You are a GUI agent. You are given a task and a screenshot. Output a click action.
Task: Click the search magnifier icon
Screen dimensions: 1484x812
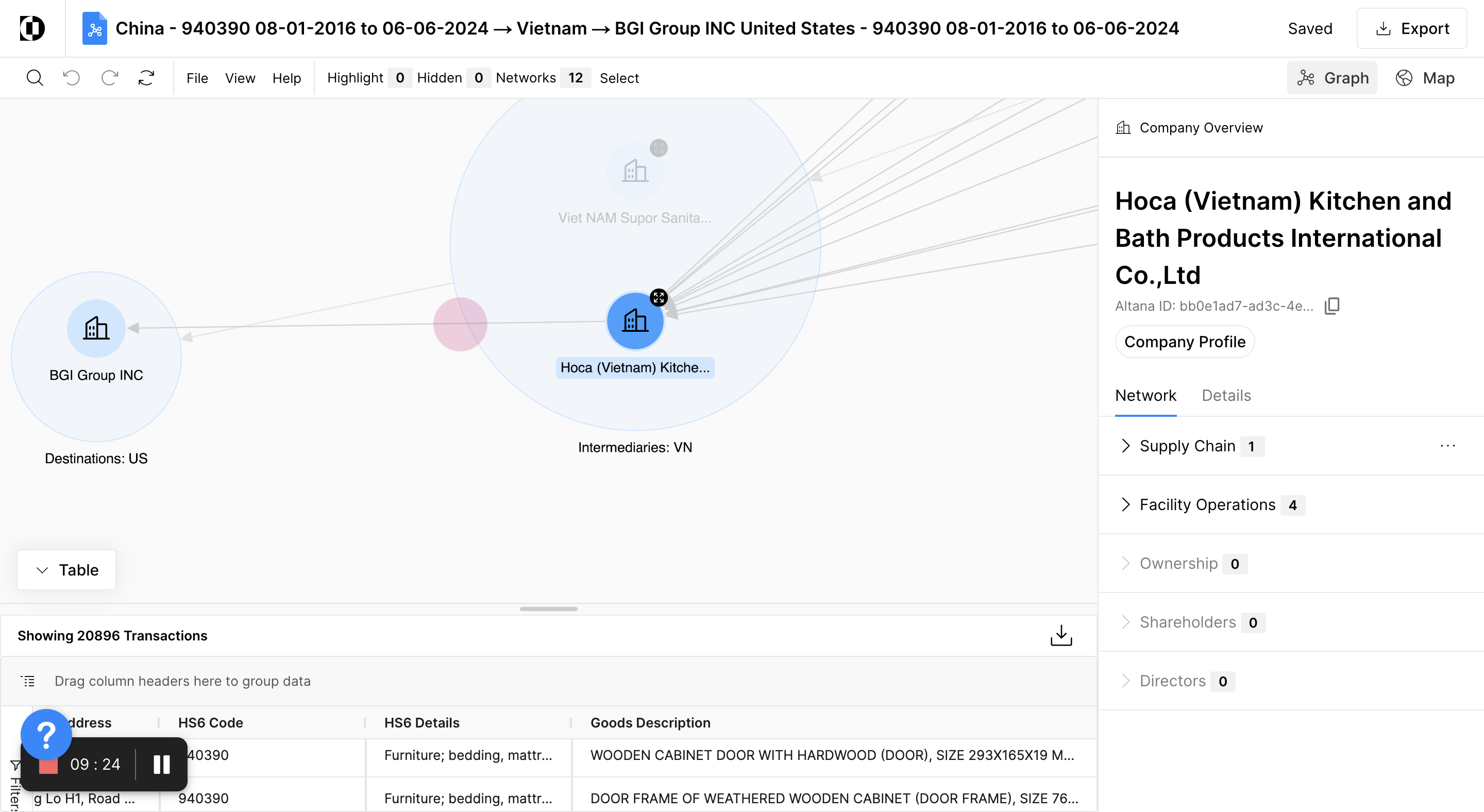pos(35,78)
